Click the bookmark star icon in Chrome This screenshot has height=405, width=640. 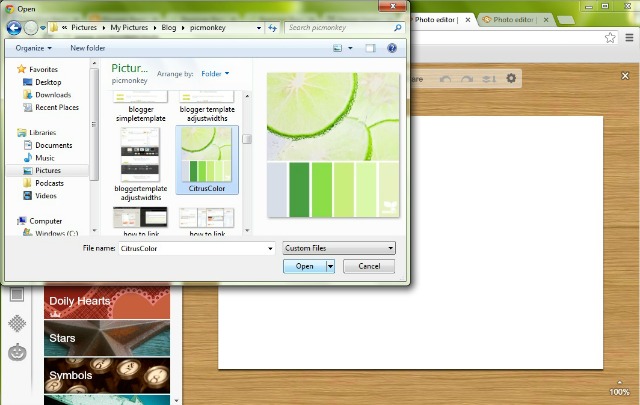pos(610,38)
